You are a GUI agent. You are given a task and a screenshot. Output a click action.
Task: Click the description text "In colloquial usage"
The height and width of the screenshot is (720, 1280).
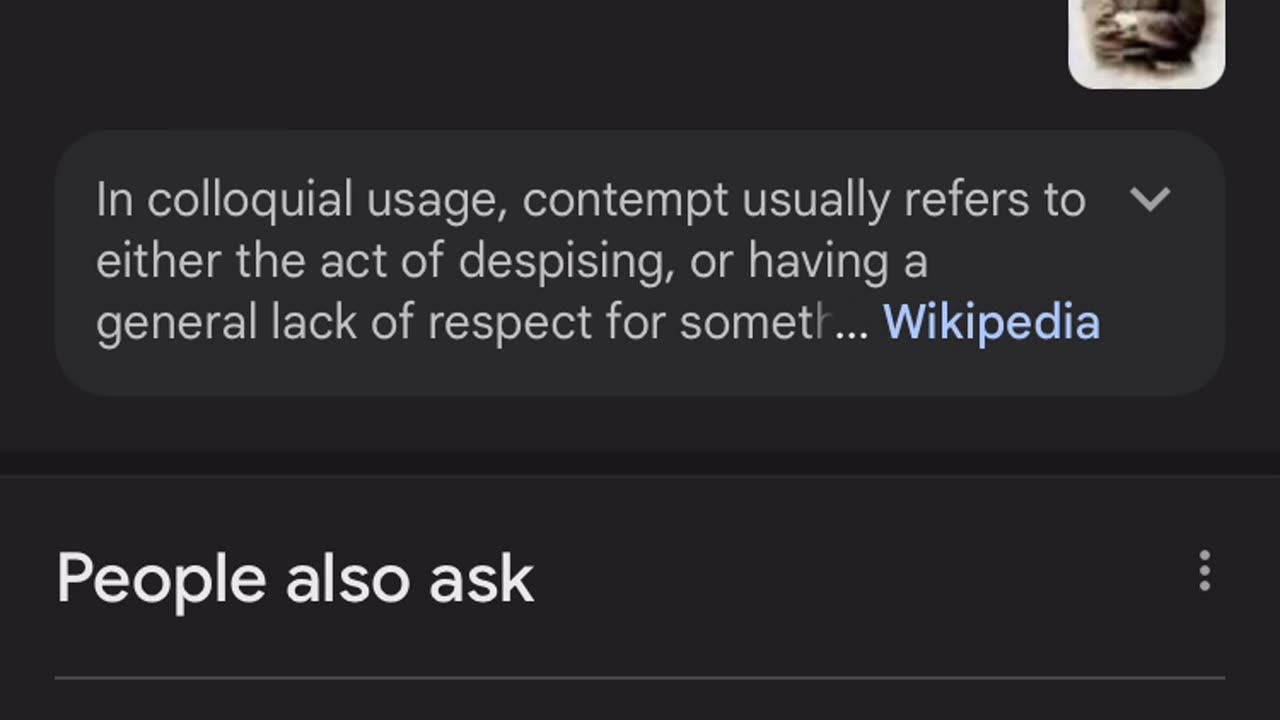pyautogui.click(x=223, y=200)
